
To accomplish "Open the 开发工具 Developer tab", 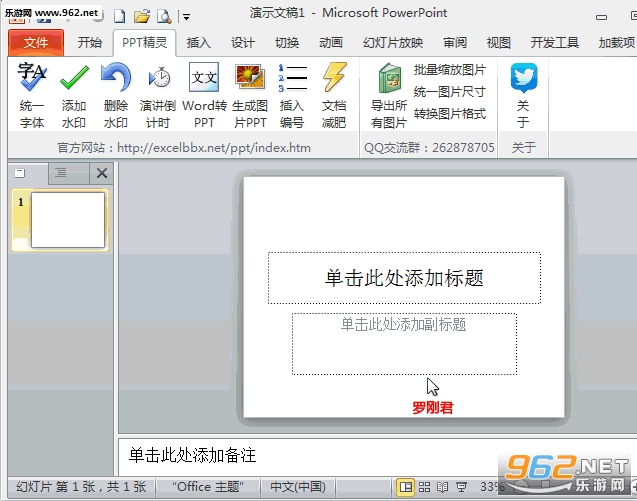I will (555, 42).
